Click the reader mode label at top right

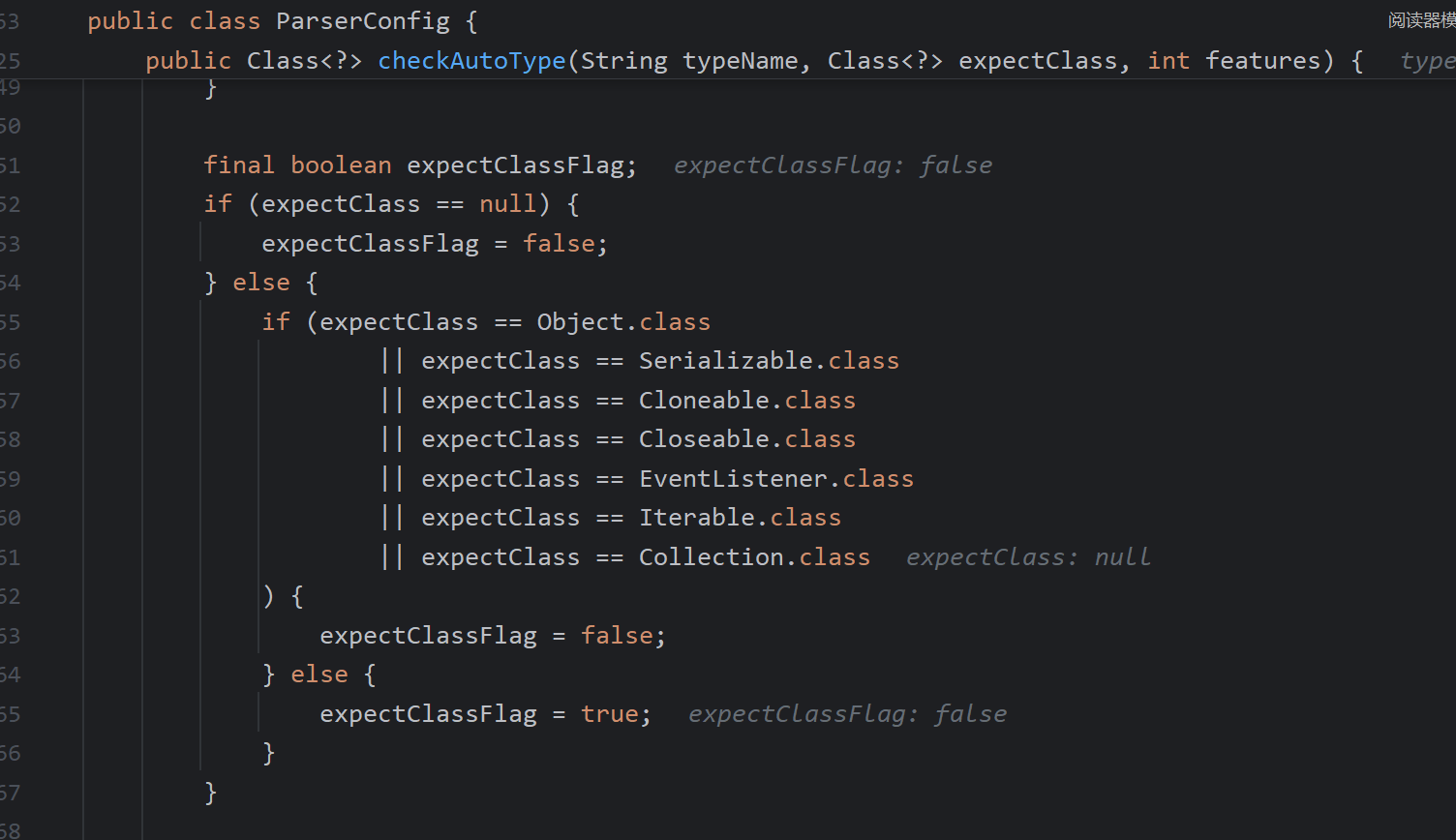(x=1421, y=20)
